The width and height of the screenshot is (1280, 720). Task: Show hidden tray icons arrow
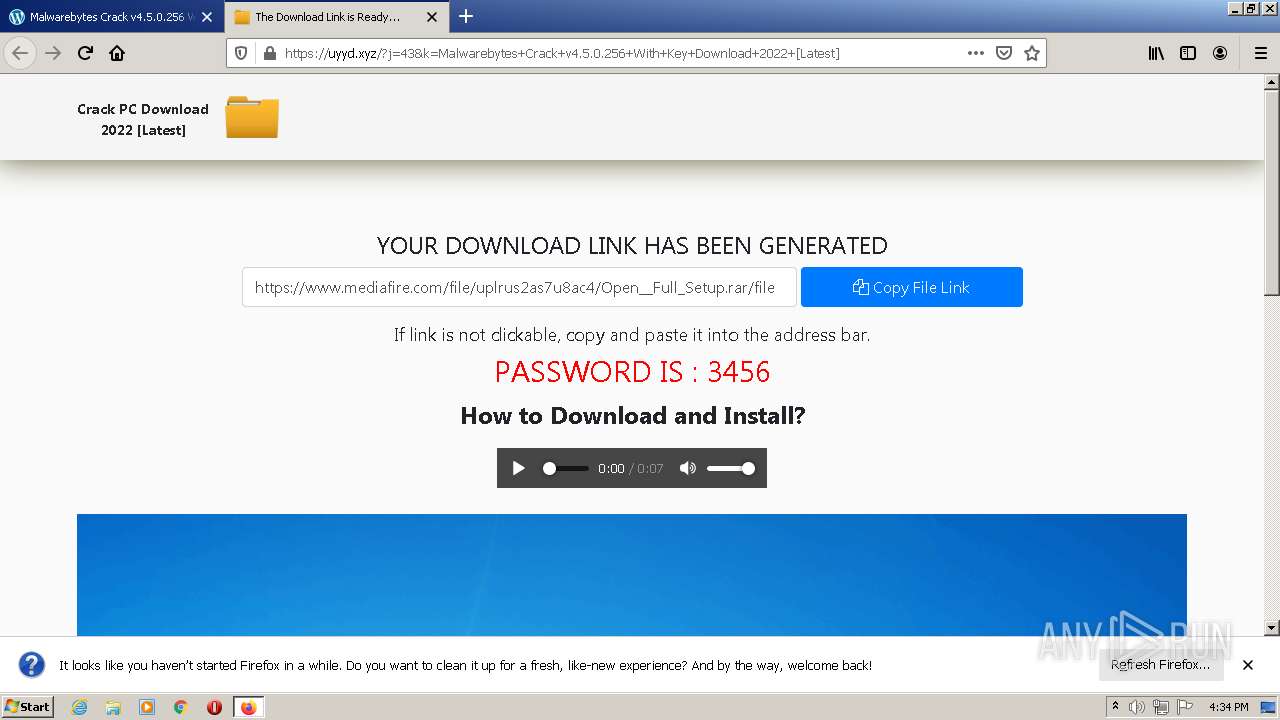coord(1115,707)
